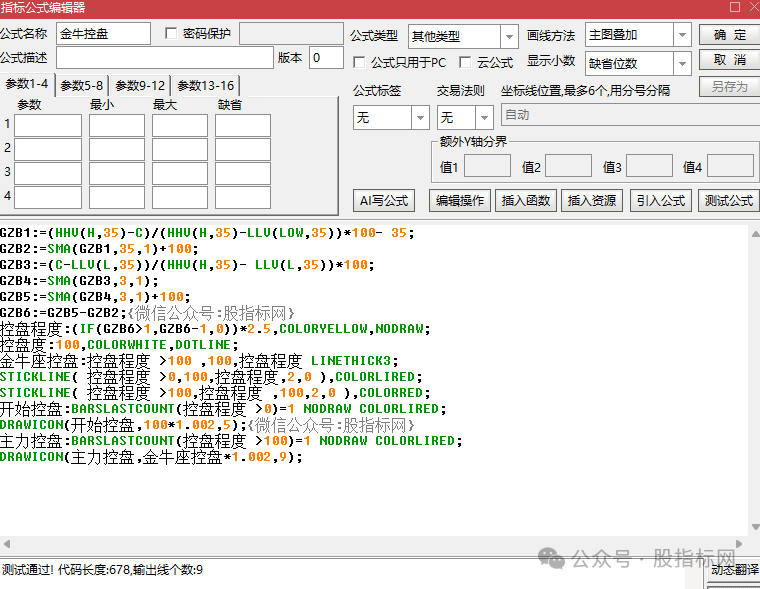The height and width of the screenshot is (589, 760).
Task: Expand the 交易法则 dropdown
Action: click(x=484, y=117)
